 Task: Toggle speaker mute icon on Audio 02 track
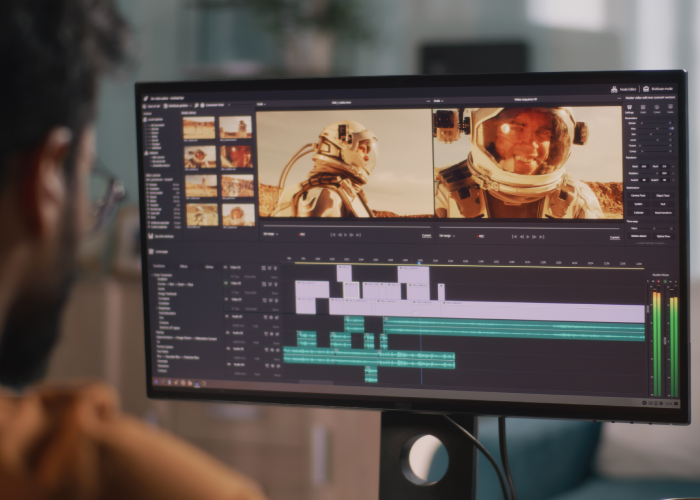coord(277,334)
